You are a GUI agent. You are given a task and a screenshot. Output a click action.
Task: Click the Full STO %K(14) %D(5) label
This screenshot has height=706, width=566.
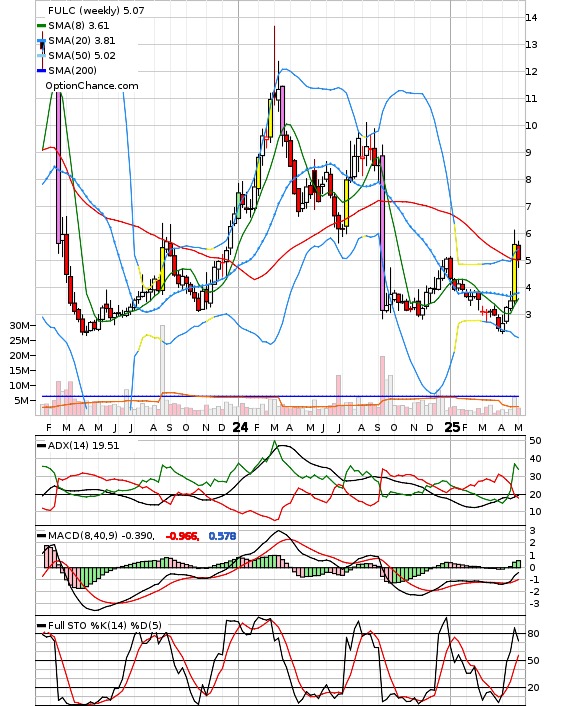point(104,625)
